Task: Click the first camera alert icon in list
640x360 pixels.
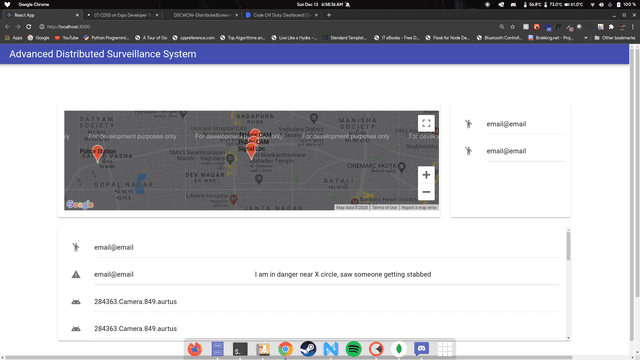Action: coord(76,302)
